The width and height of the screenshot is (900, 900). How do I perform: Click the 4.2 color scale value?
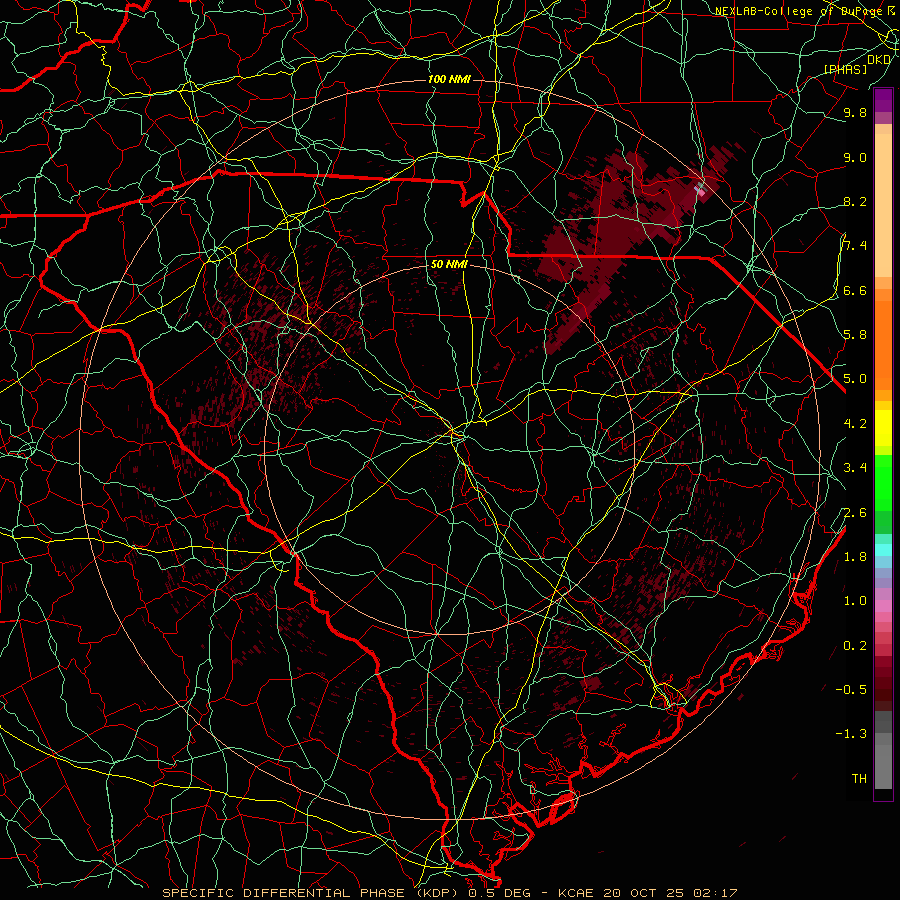pos(855,424)
